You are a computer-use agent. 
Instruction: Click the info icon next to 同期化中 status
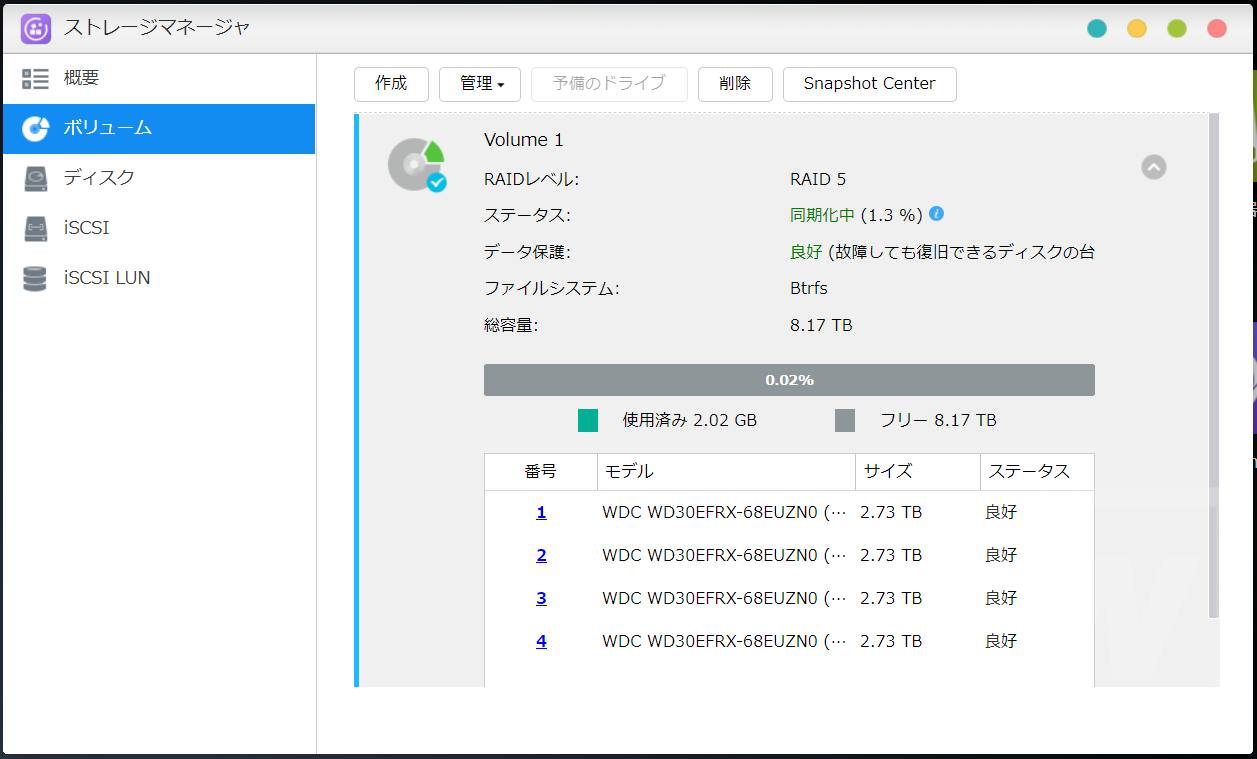click(x=936, y=214)
